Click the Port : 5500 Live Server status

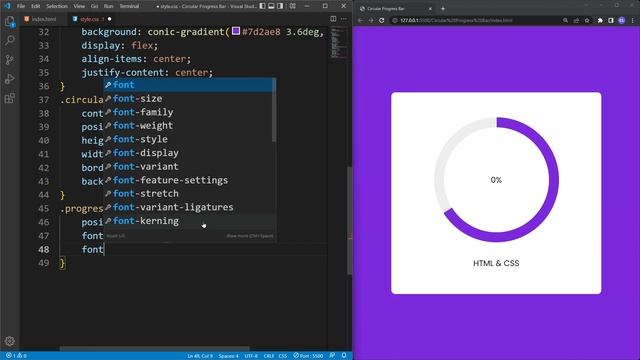click(x=308, y=356)
